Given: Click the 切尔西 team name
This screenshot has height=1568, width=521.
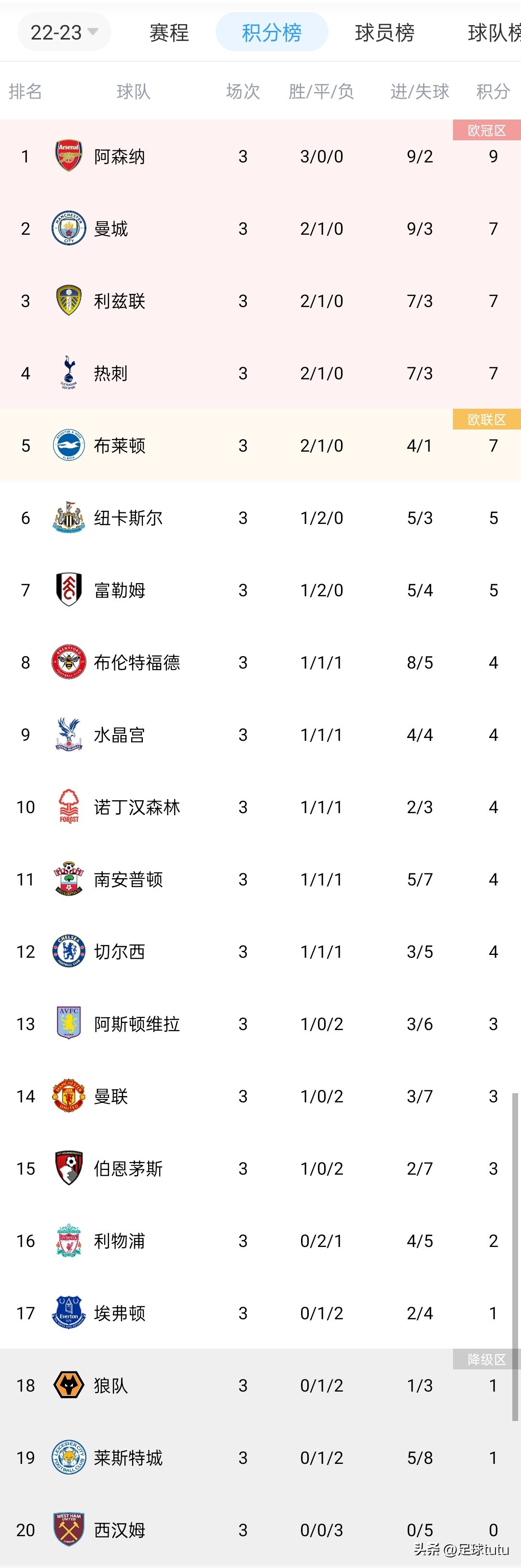Looking at the screenshot, I should tap(120, 952).
